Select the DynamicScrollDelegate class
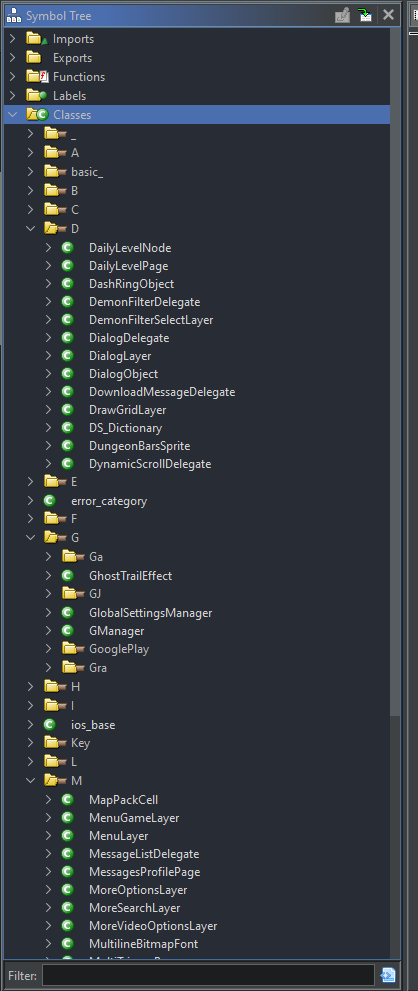418x991 pixels. pyautogui.click(x=150, y=464)
